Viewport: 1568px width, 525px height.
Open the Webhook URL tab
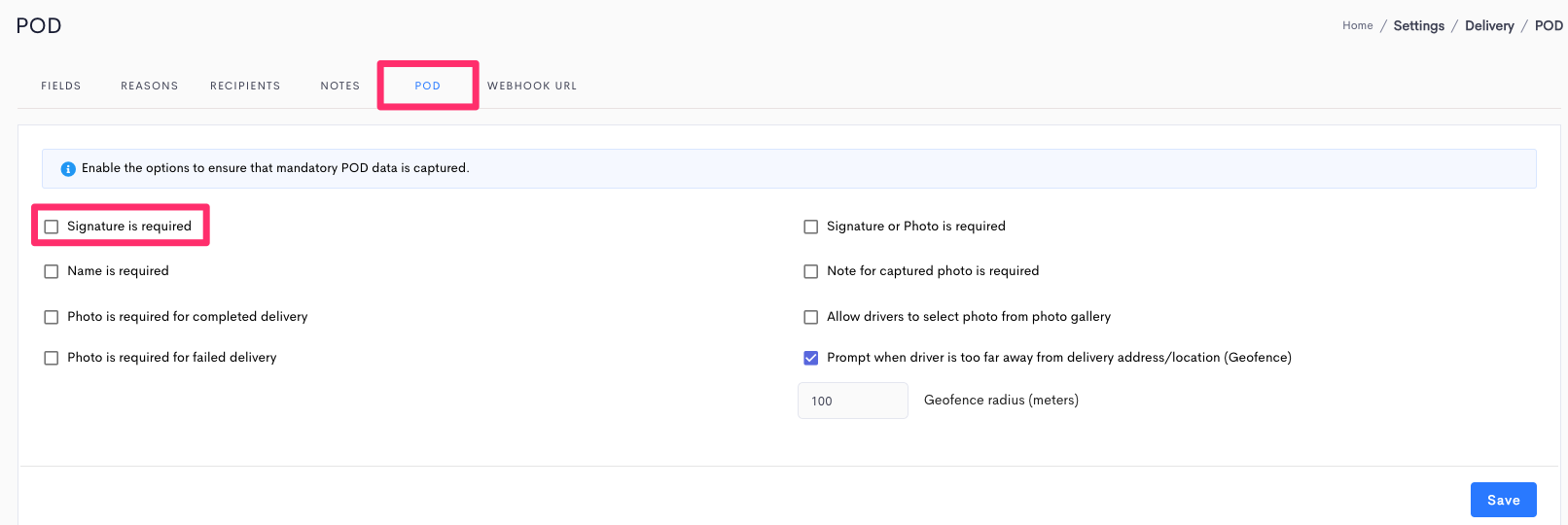(532, 86)
